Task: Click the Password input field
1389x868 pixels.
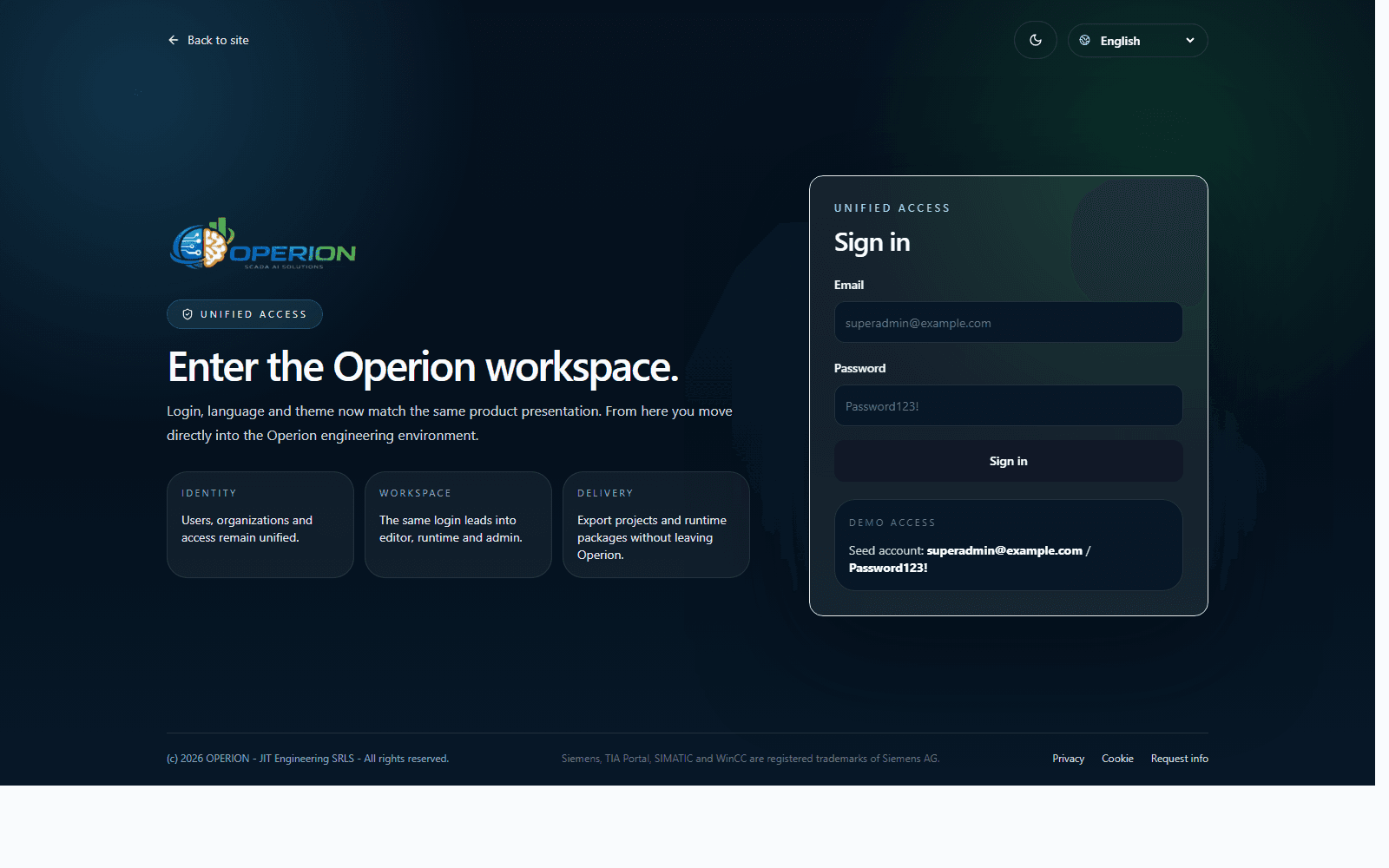Action: pyautogui.click(x=1008, y=405)
